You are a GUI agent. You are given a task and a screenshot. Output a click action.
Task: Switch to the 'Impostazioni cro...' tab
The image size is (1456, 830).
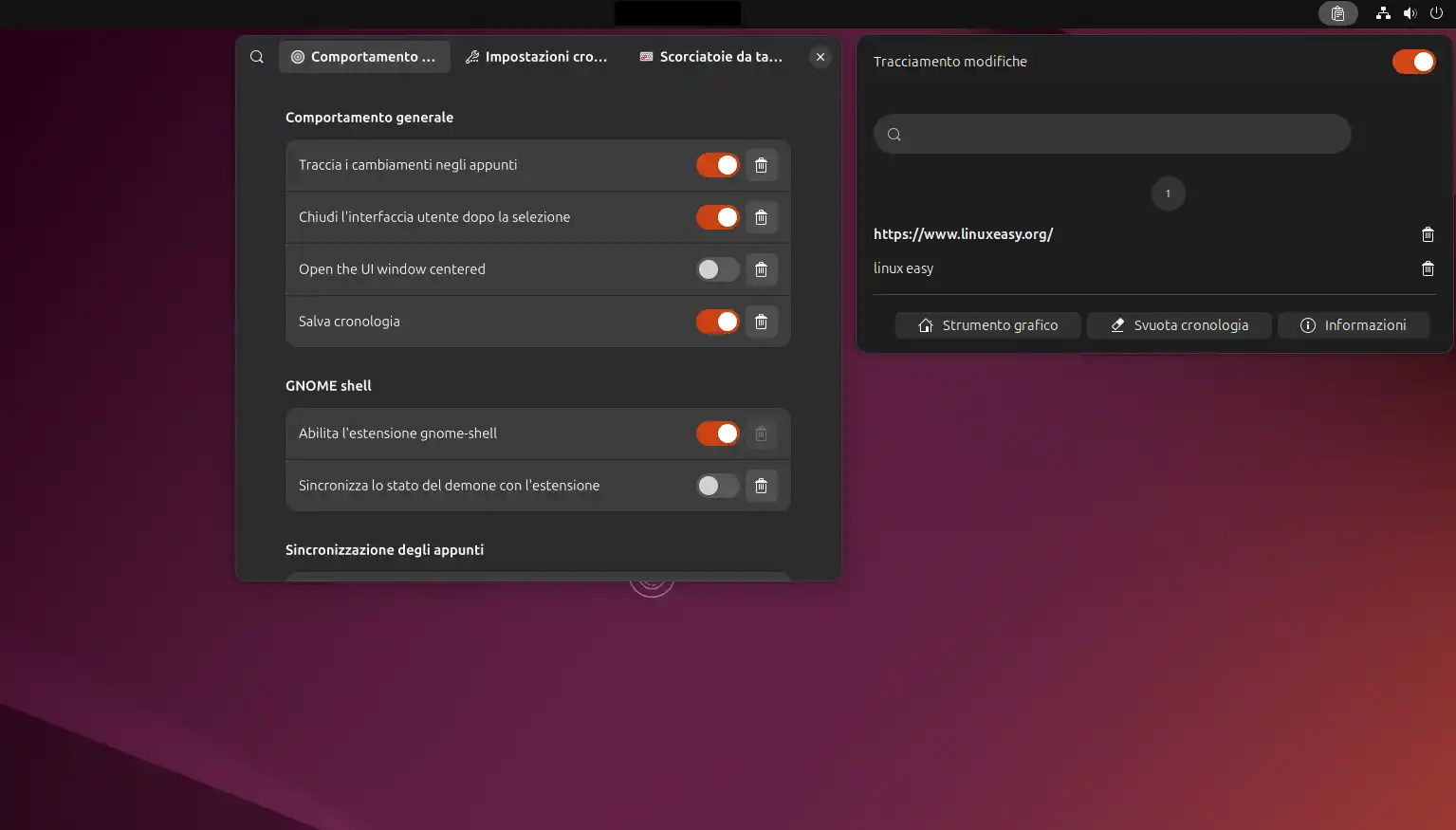pos(537,56)
